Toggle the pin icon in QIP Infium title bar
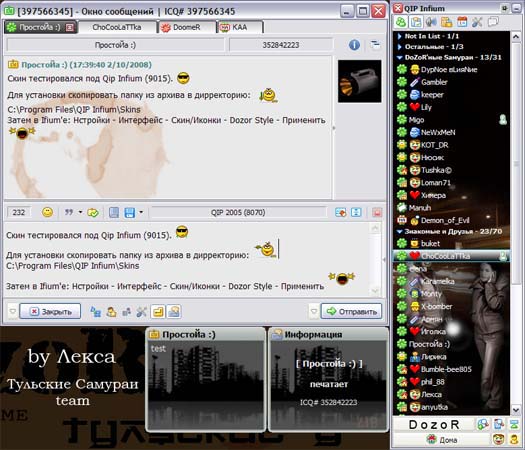 504,8
